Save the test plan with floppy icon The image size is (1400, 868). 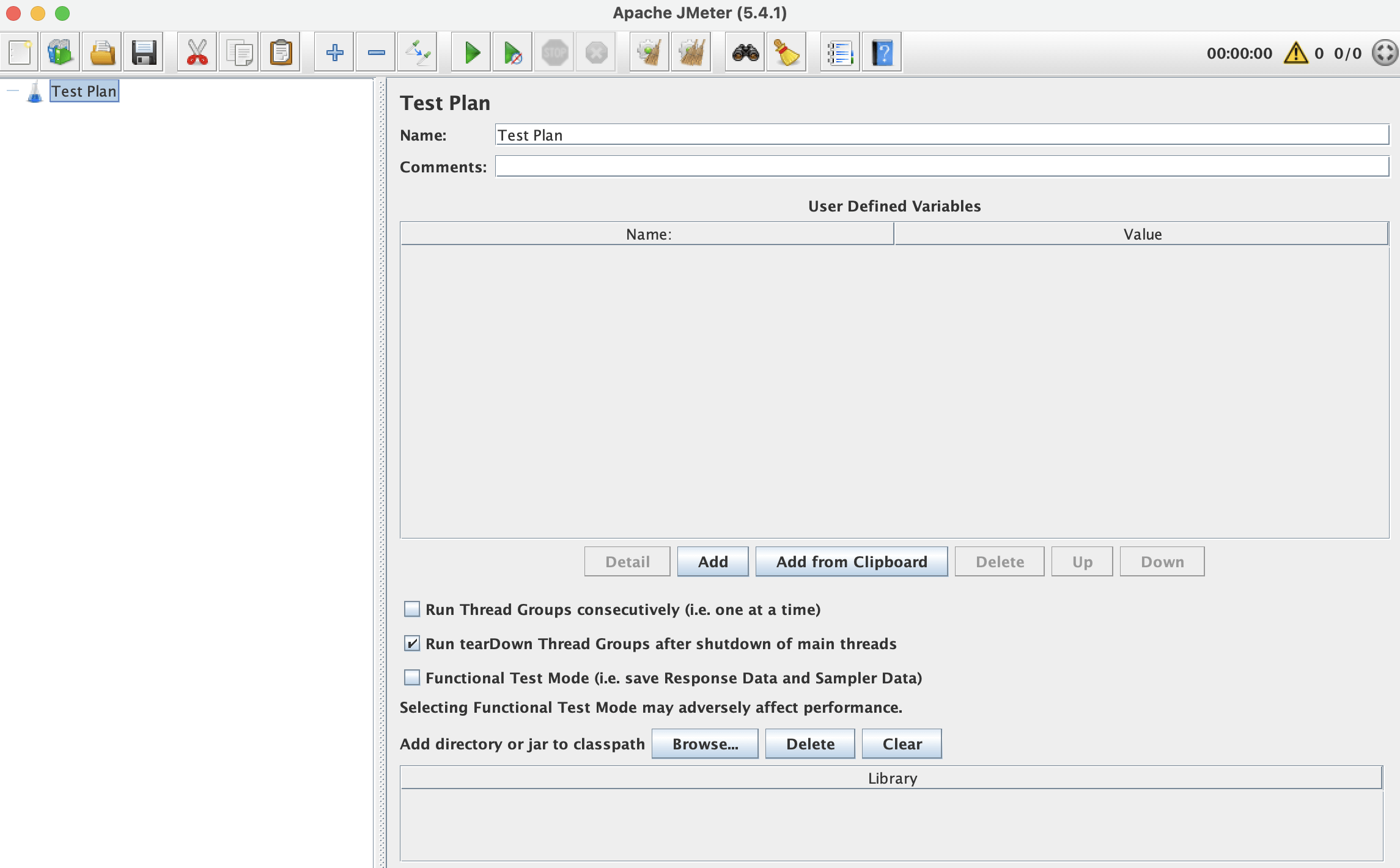pos(144,53)
